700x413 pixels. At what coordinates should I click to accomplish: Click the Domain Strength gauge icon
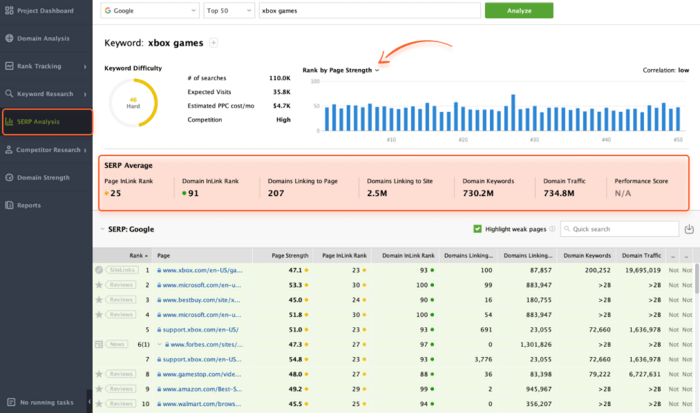[9, 177]
